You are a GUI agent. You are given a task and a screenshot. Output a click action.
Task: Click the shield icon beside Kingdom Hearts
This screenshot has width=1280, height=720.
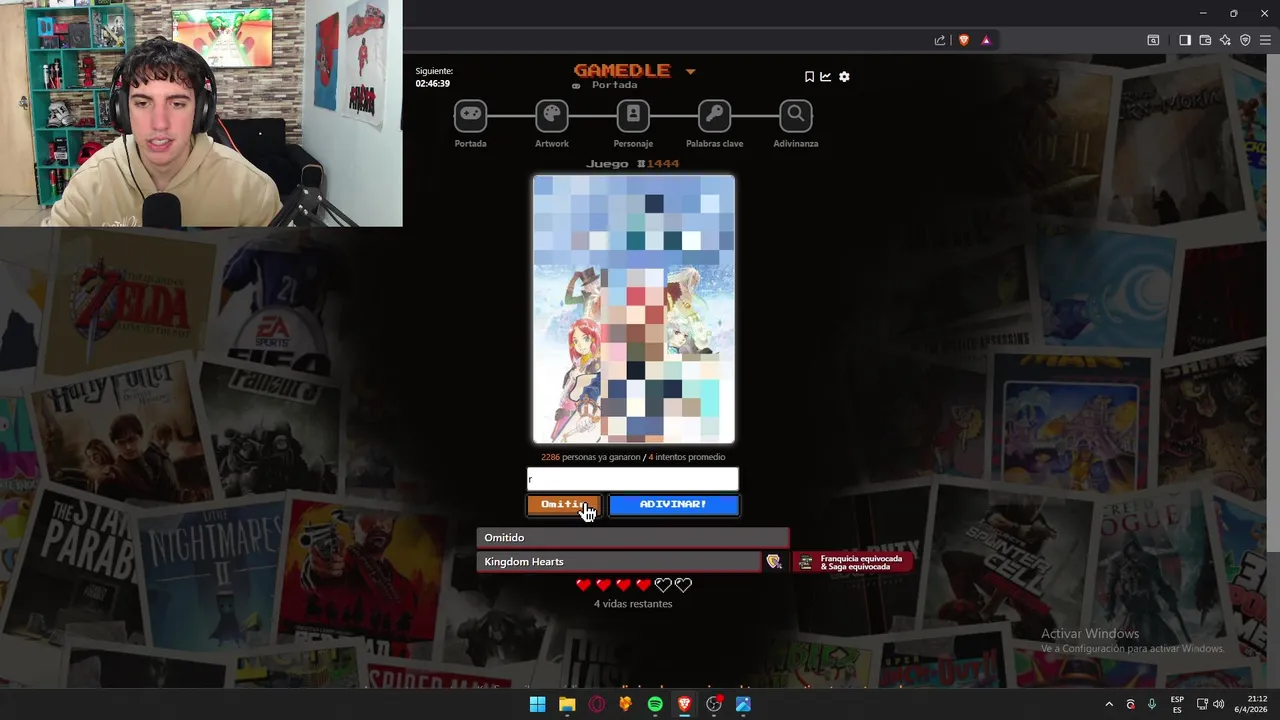(774, 562)
